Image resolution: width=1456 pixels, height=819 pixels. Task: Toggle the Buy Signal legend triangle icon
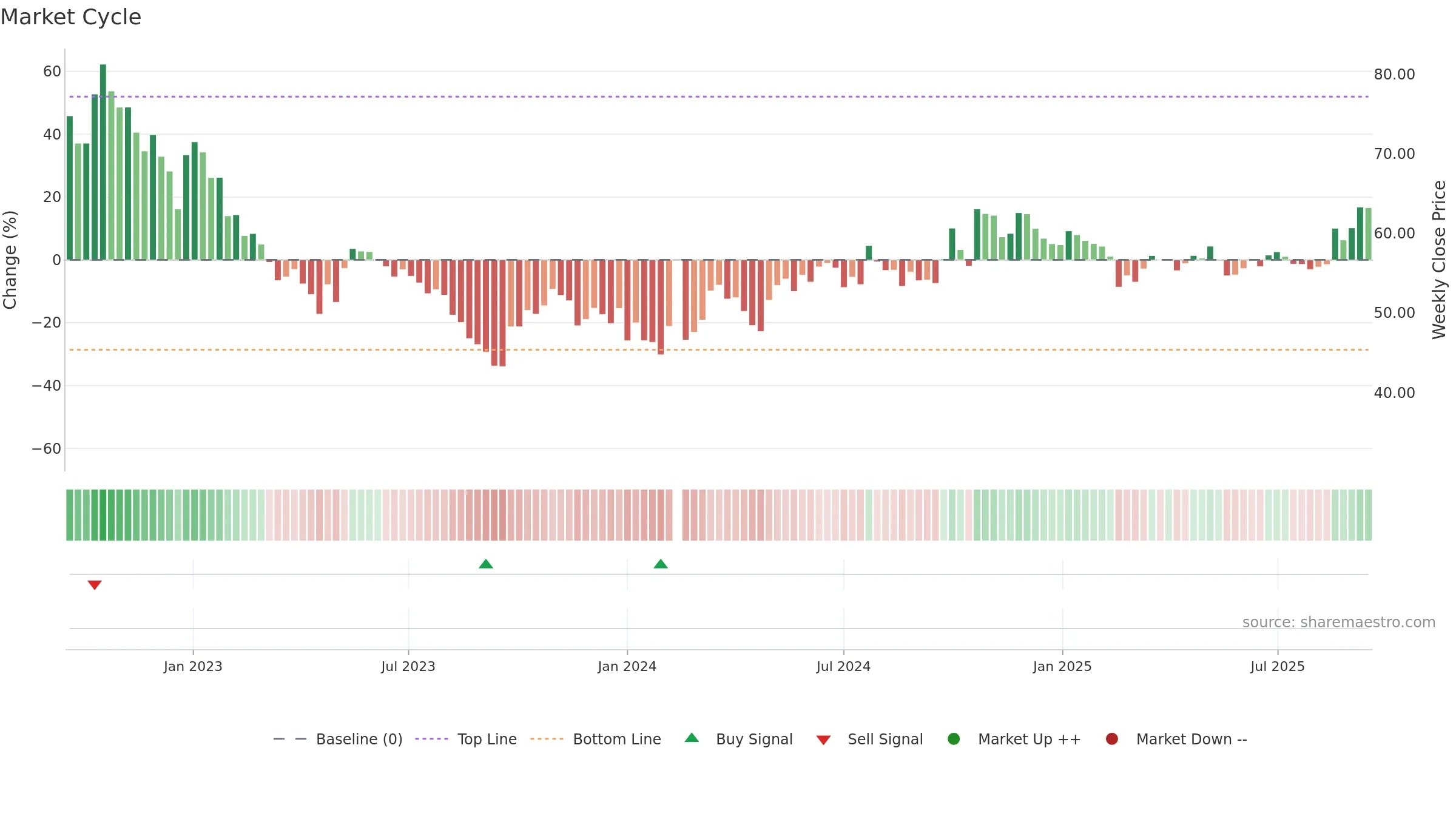click(692, 738)
